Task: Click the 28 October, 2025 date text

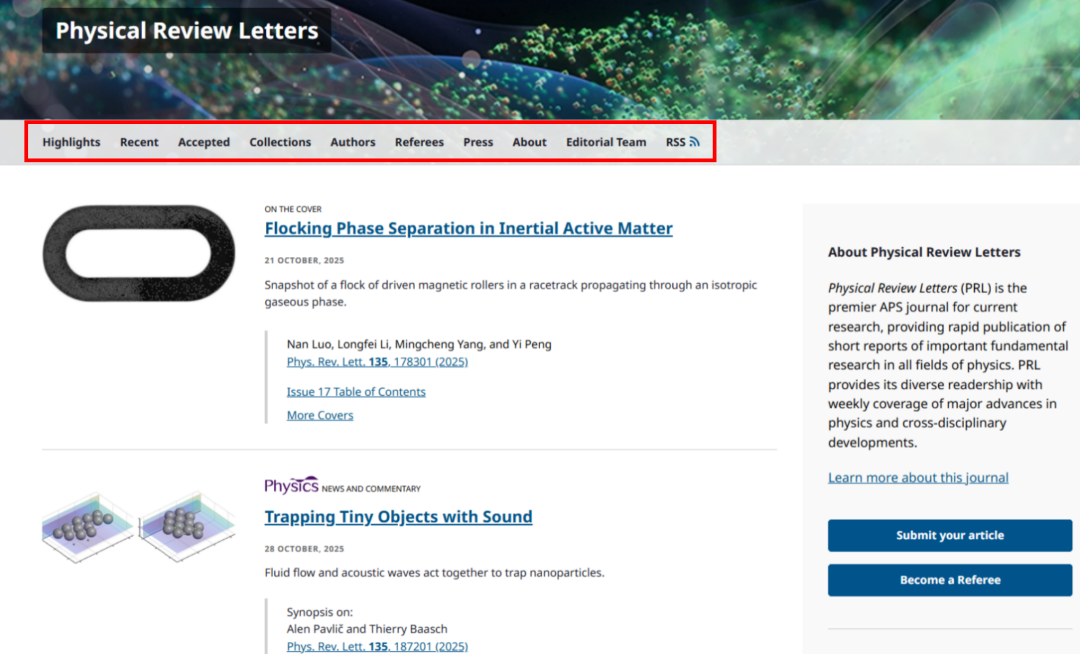Action: (304, 549)
